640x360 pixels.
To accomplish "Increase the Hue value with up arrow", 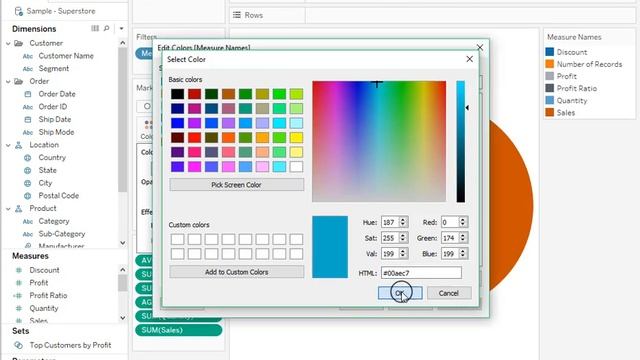I will click(x=403, y=220).
